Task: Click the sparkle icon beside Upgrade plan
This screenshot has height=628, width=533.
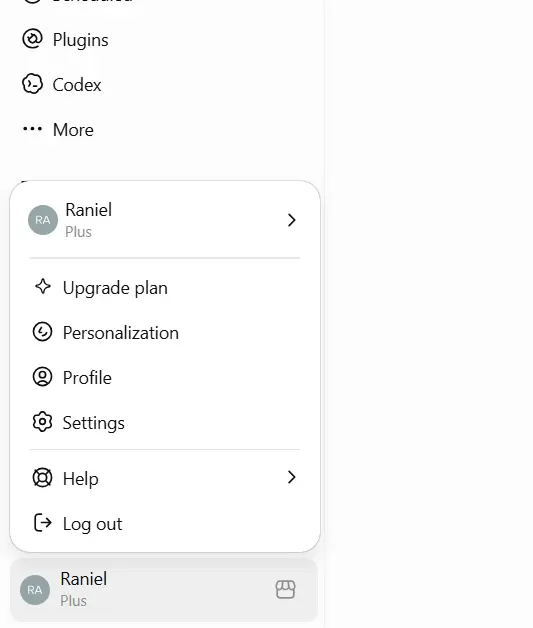Action: [x=43, y=287]
